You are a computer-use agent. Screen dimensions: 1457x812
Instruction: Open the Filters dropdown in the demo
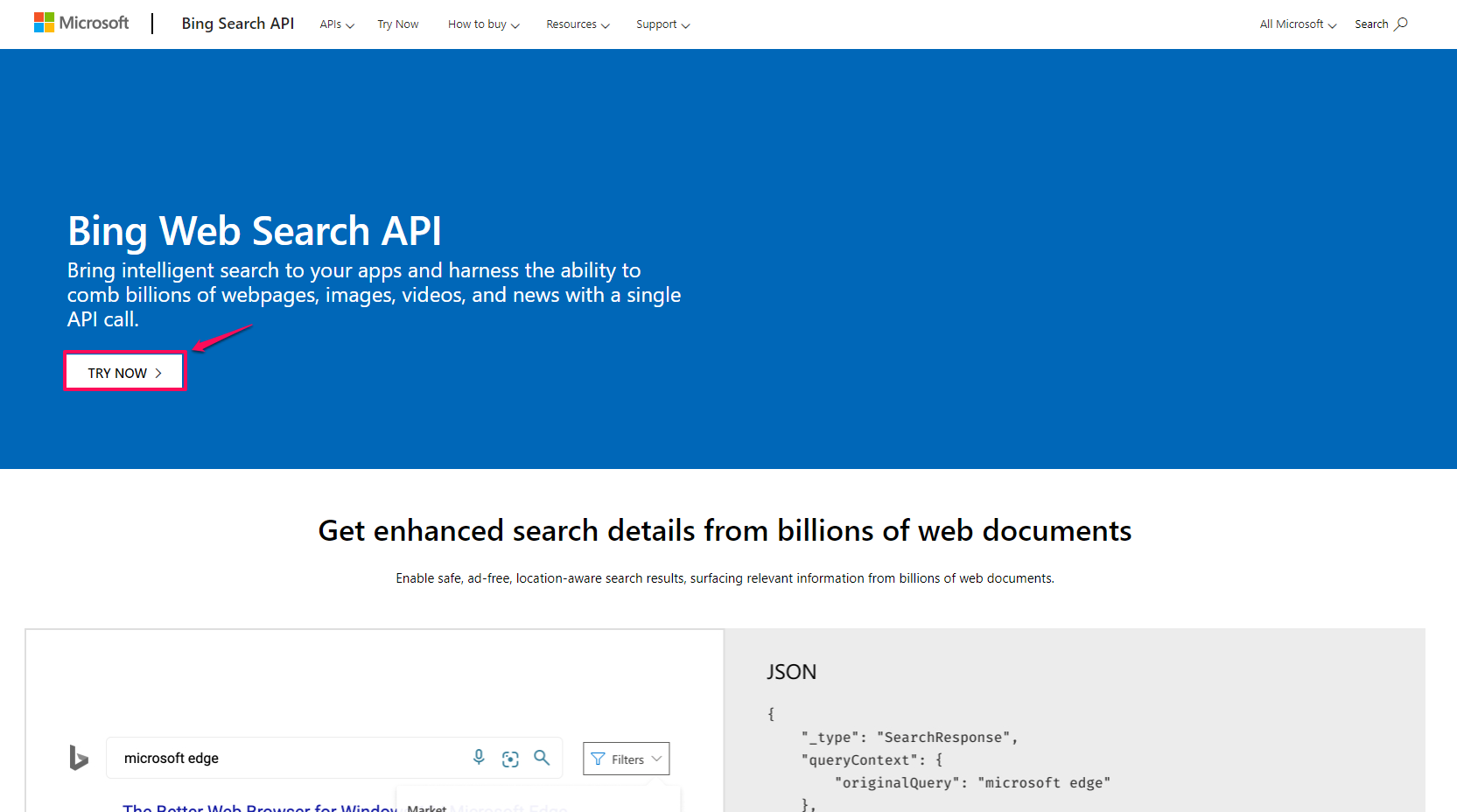pos(627,759)
